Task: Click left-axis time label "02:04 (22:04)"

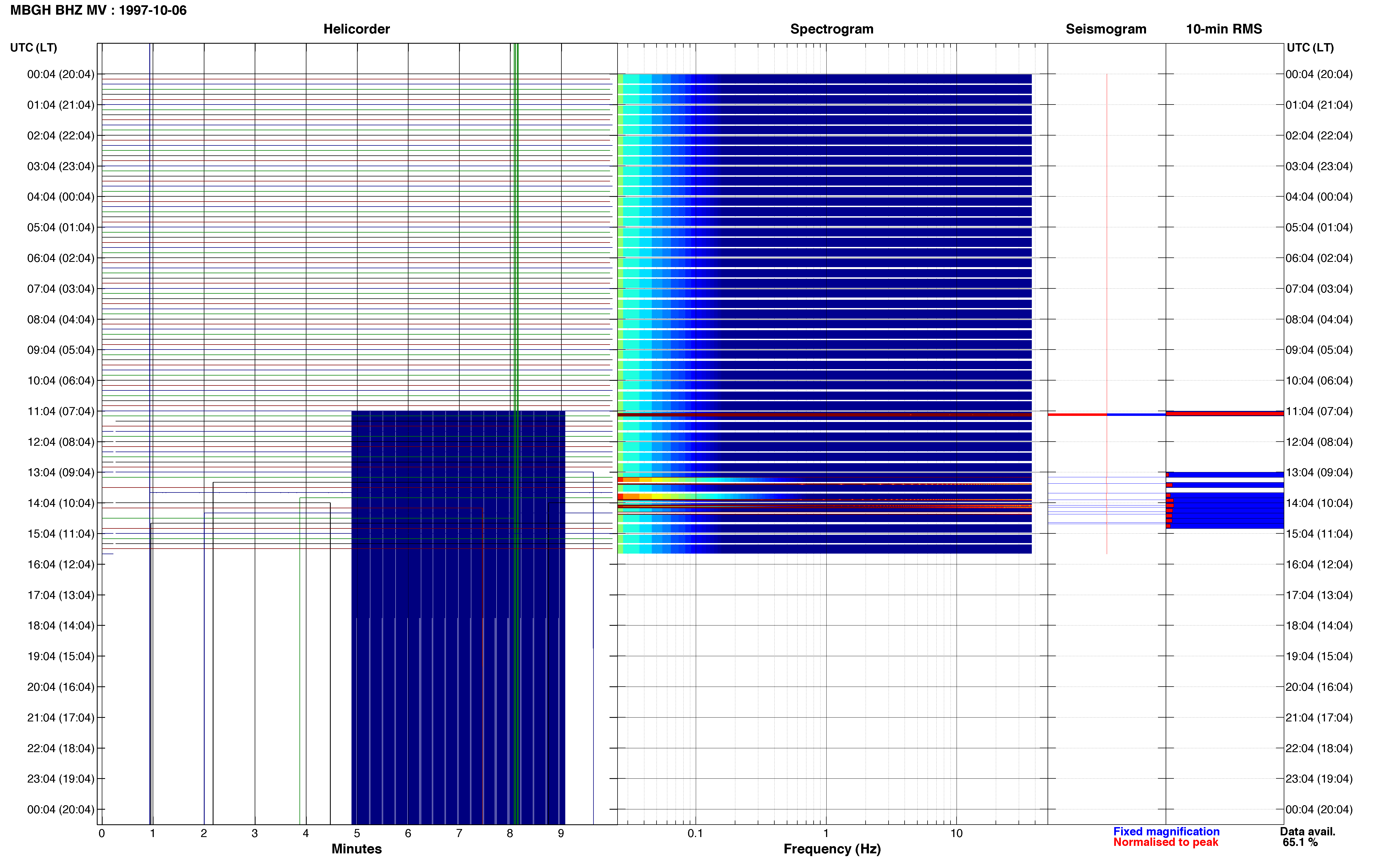Action: click(x=61, y=135)
